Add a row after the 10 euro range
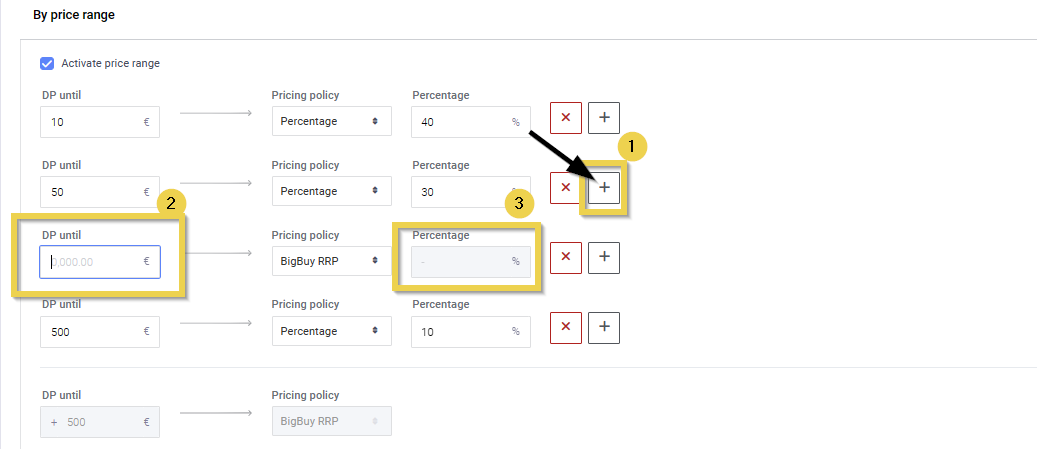 (x=603, y=118)
